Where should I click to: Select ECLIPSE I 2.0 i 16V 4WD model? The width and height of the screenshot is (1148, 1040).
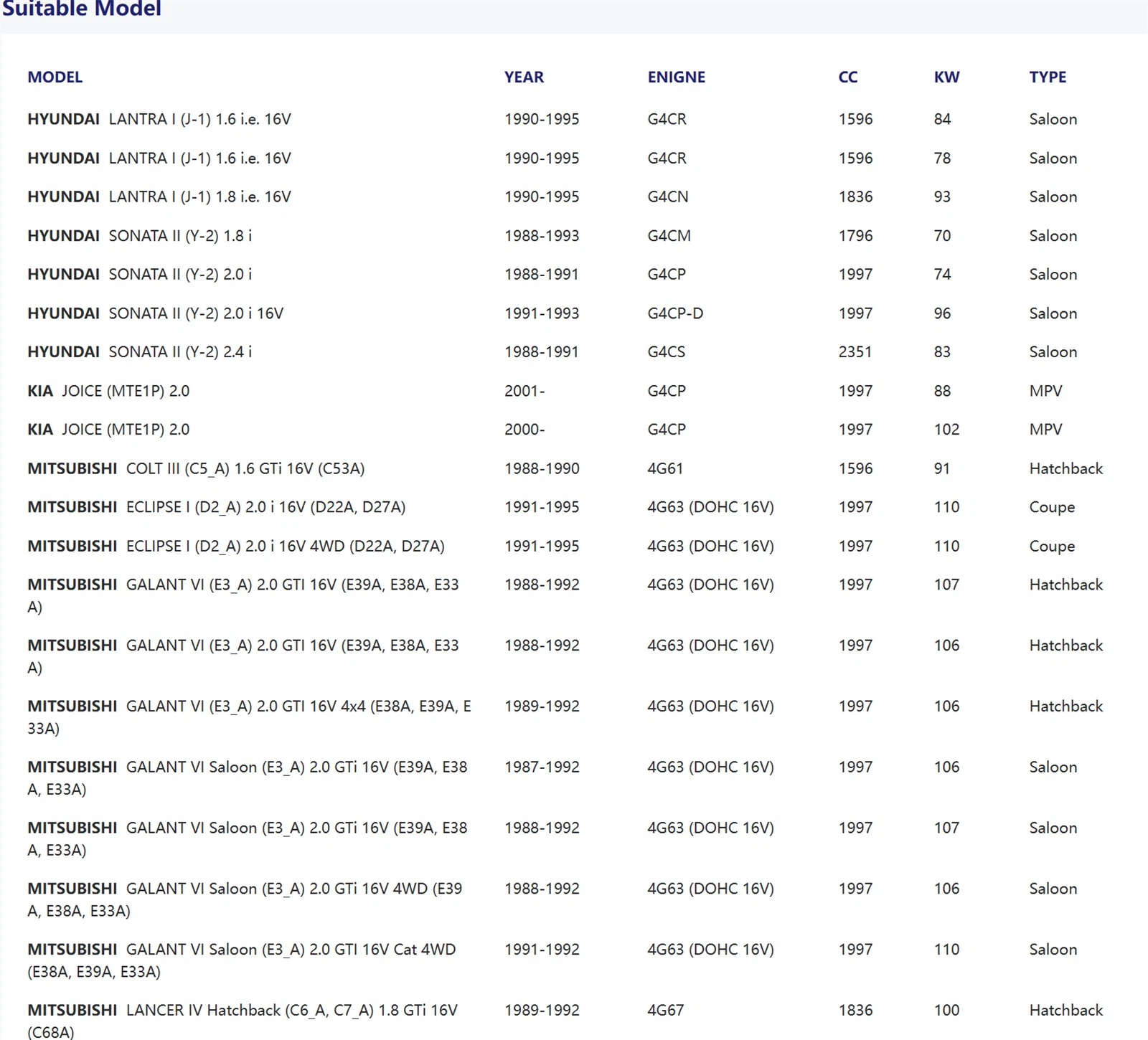coord(236,546)
